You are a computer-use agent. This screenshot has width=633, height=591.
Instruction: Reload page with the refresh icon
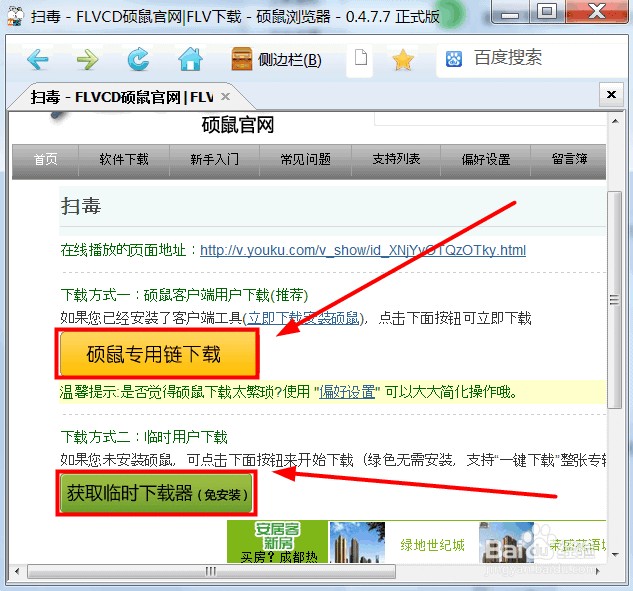[x=138, y=60]
